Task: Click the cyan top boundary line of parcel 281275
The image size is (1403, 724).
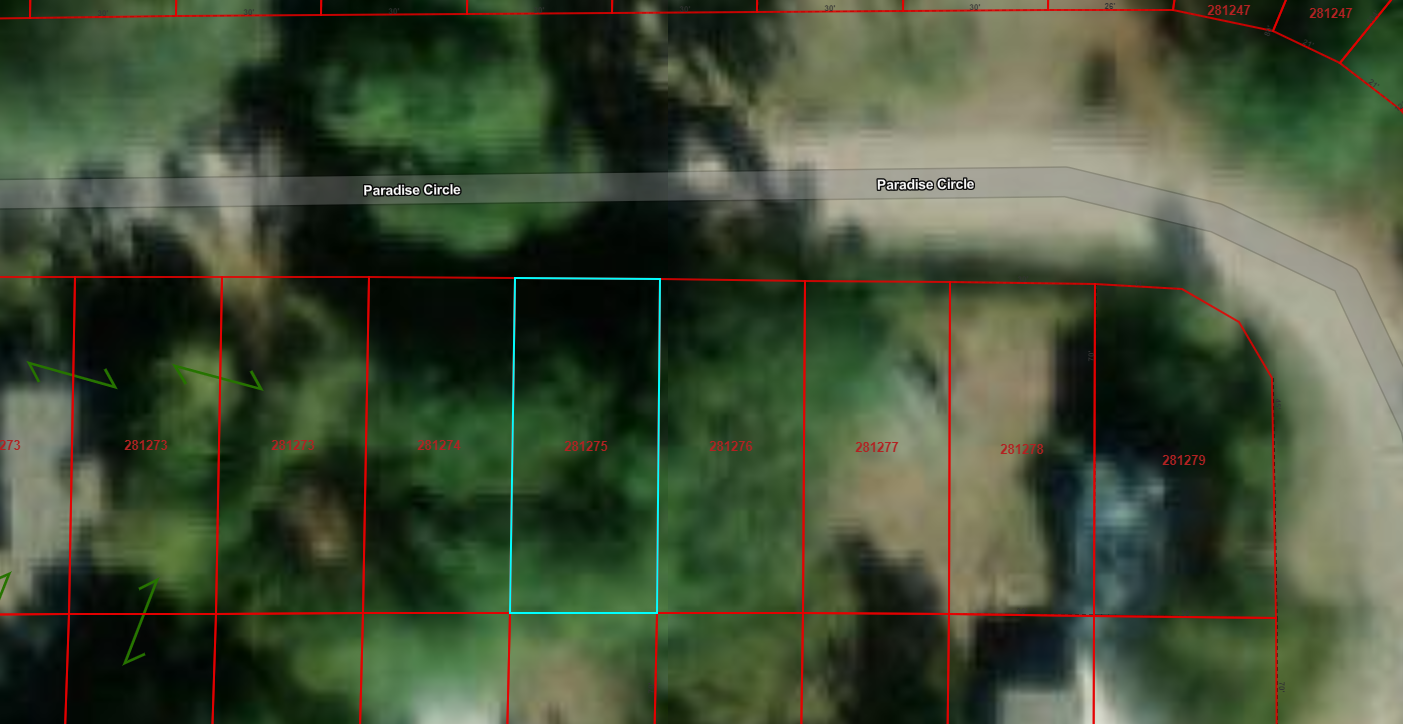Action: coord(587,279)
